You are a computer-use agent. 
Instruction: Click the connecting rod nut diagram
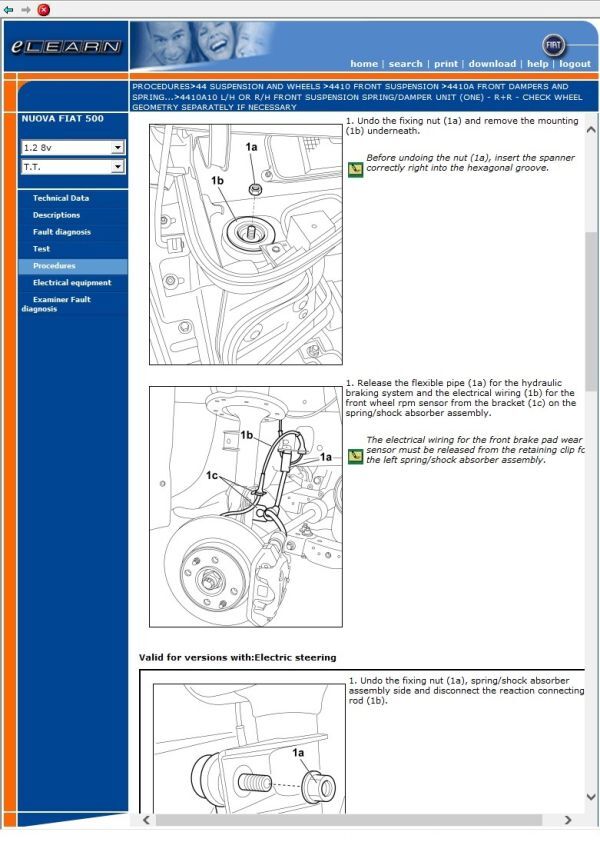pos(249,748)
